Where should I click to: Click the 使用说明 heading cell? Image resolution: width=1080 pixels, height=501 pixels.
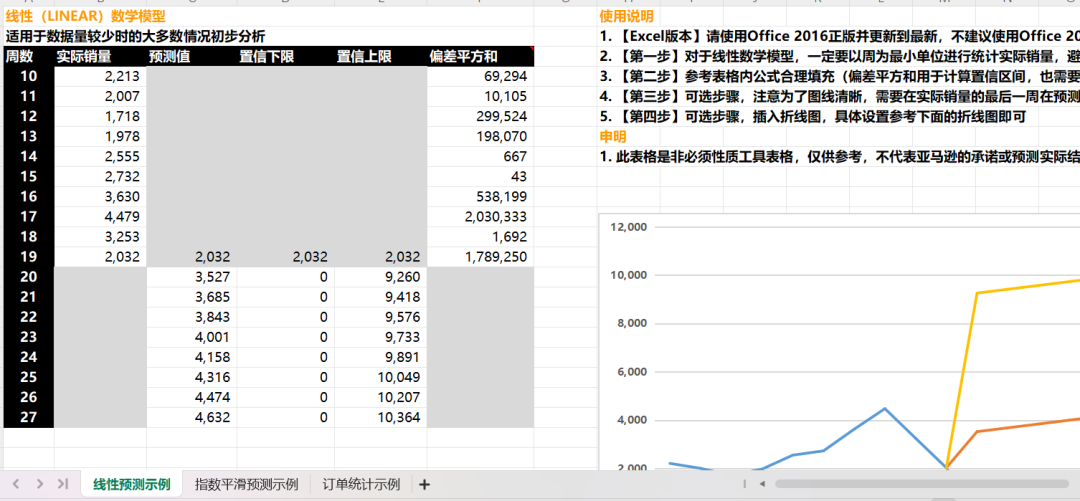coord(626,17)
